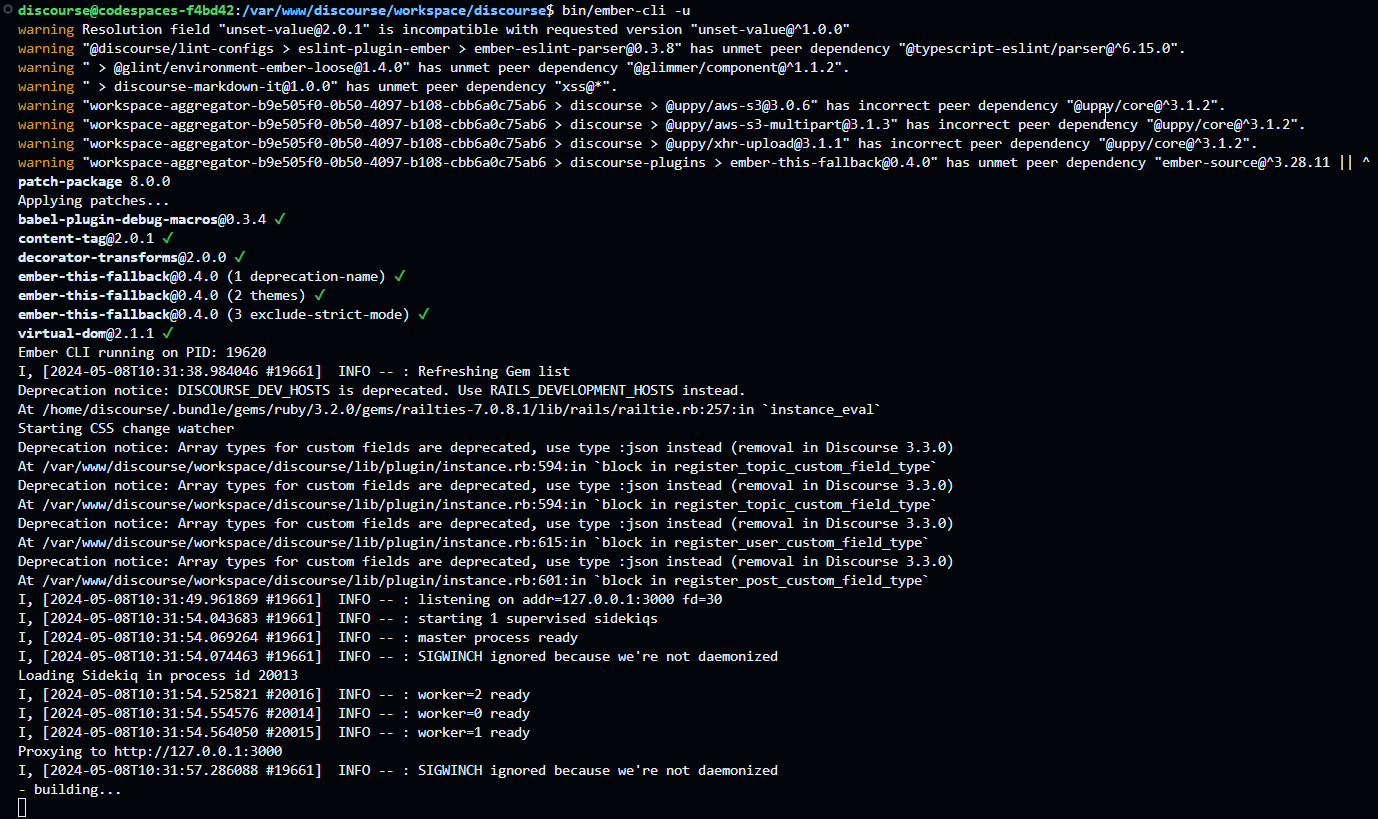Click the "Starting CSS change watcher" line
Image resolution: width=1378 pixels, height=819 pixels.
[x=126, y=428]
